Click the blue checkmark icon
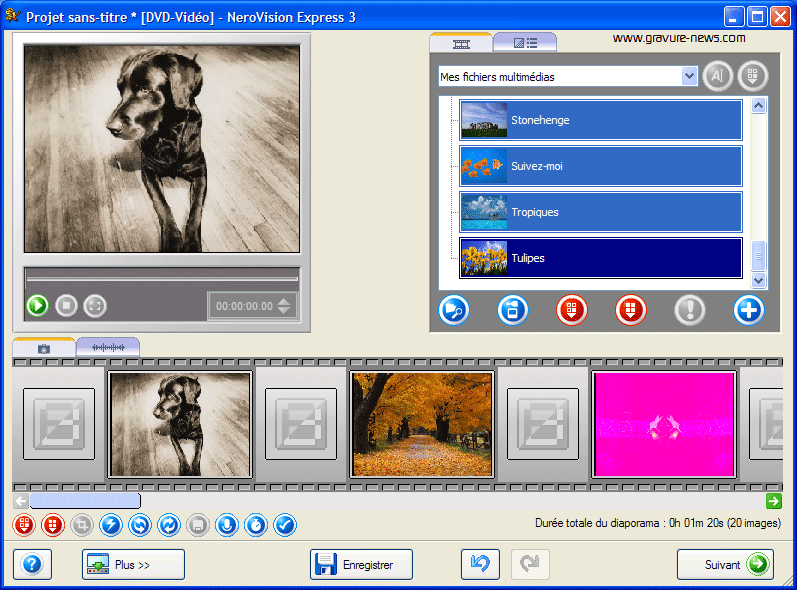This screenshot has height=590, width=797. tap(285, 525)
